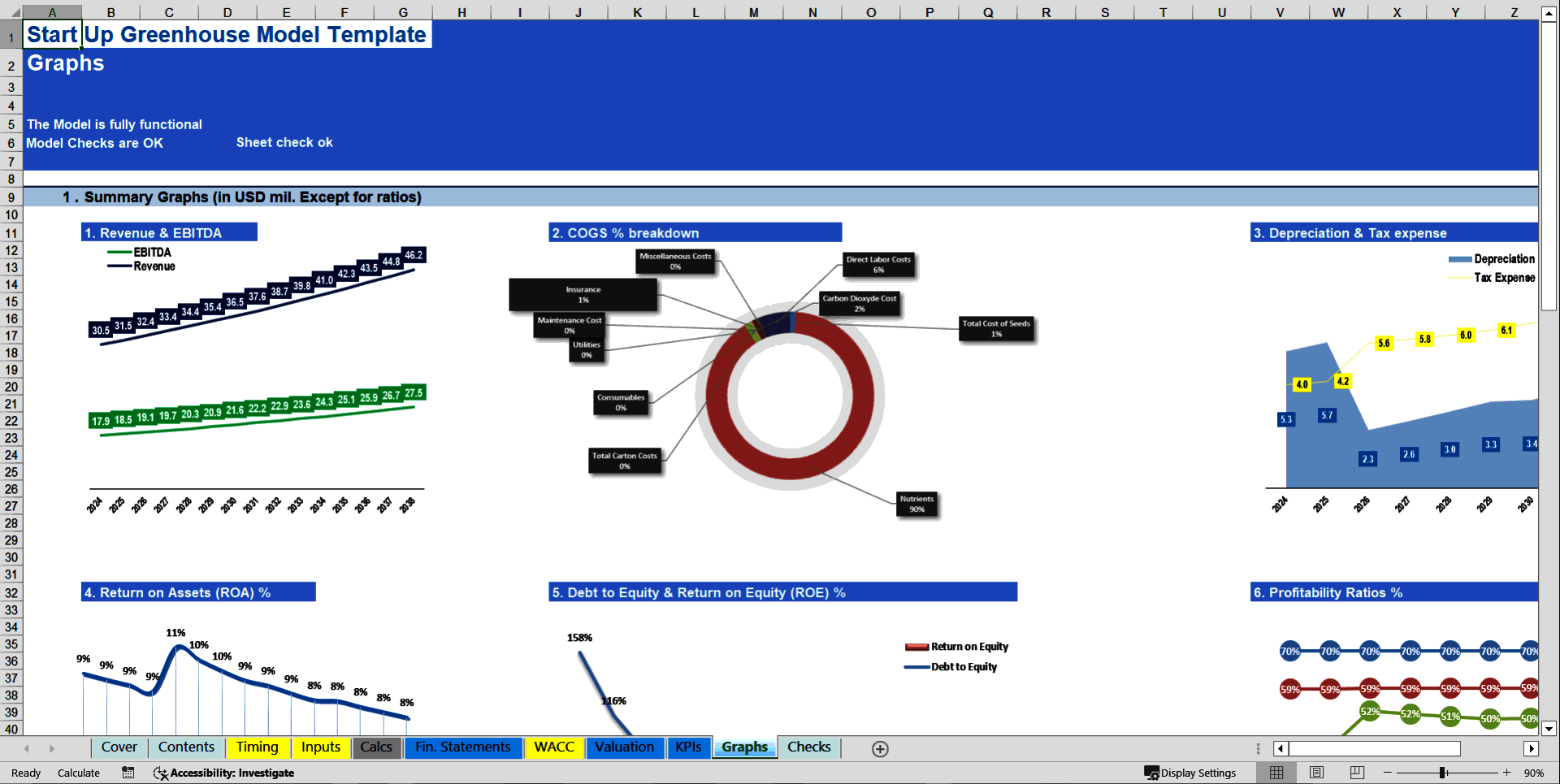
Task: Select the title cell 'Start Up Greenhouse Model Template'
Action: (227, 35)
